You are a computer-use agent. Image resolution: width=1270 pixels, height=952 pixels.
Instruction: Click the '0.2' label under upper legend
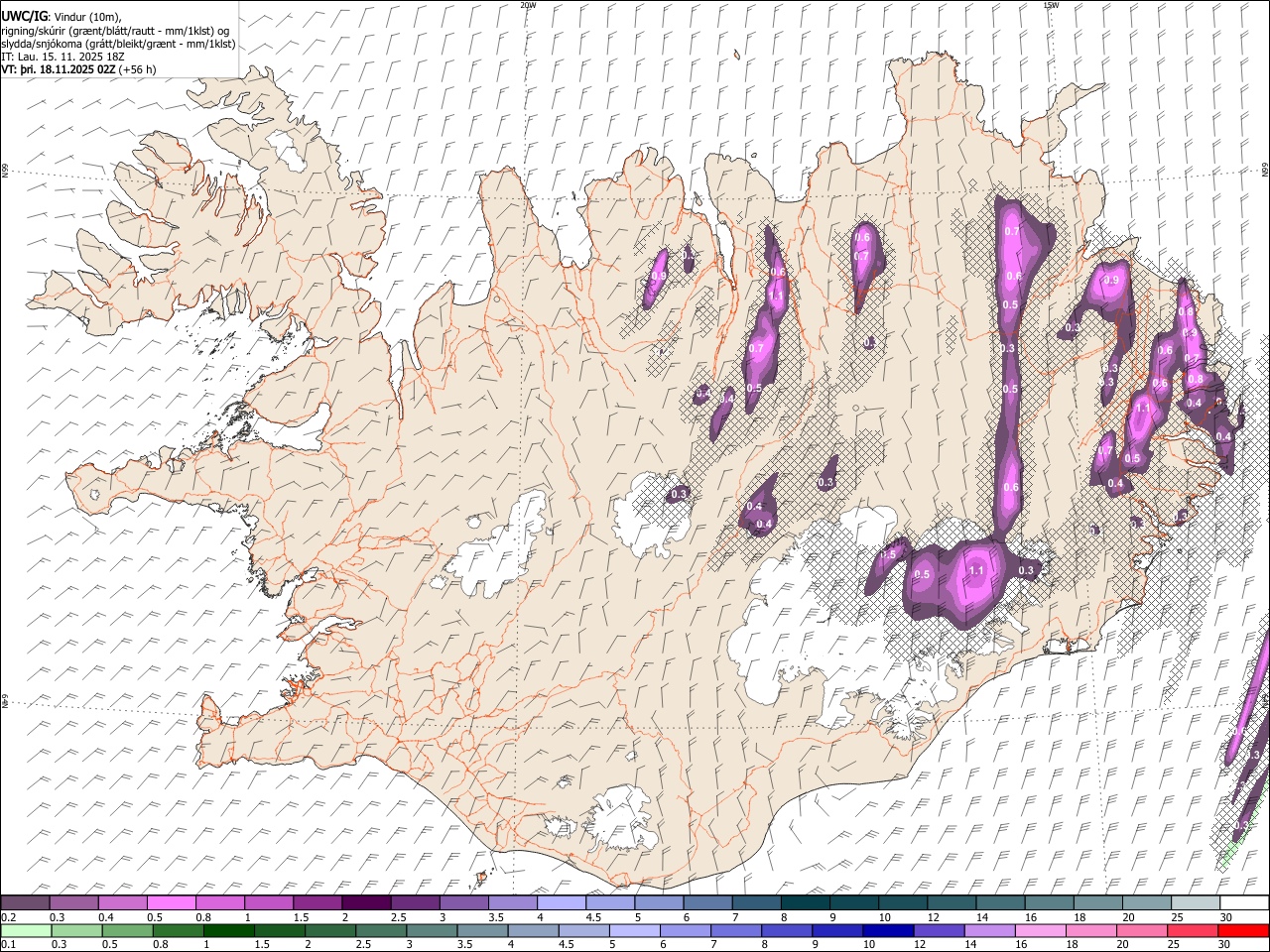tap(8, 917)
